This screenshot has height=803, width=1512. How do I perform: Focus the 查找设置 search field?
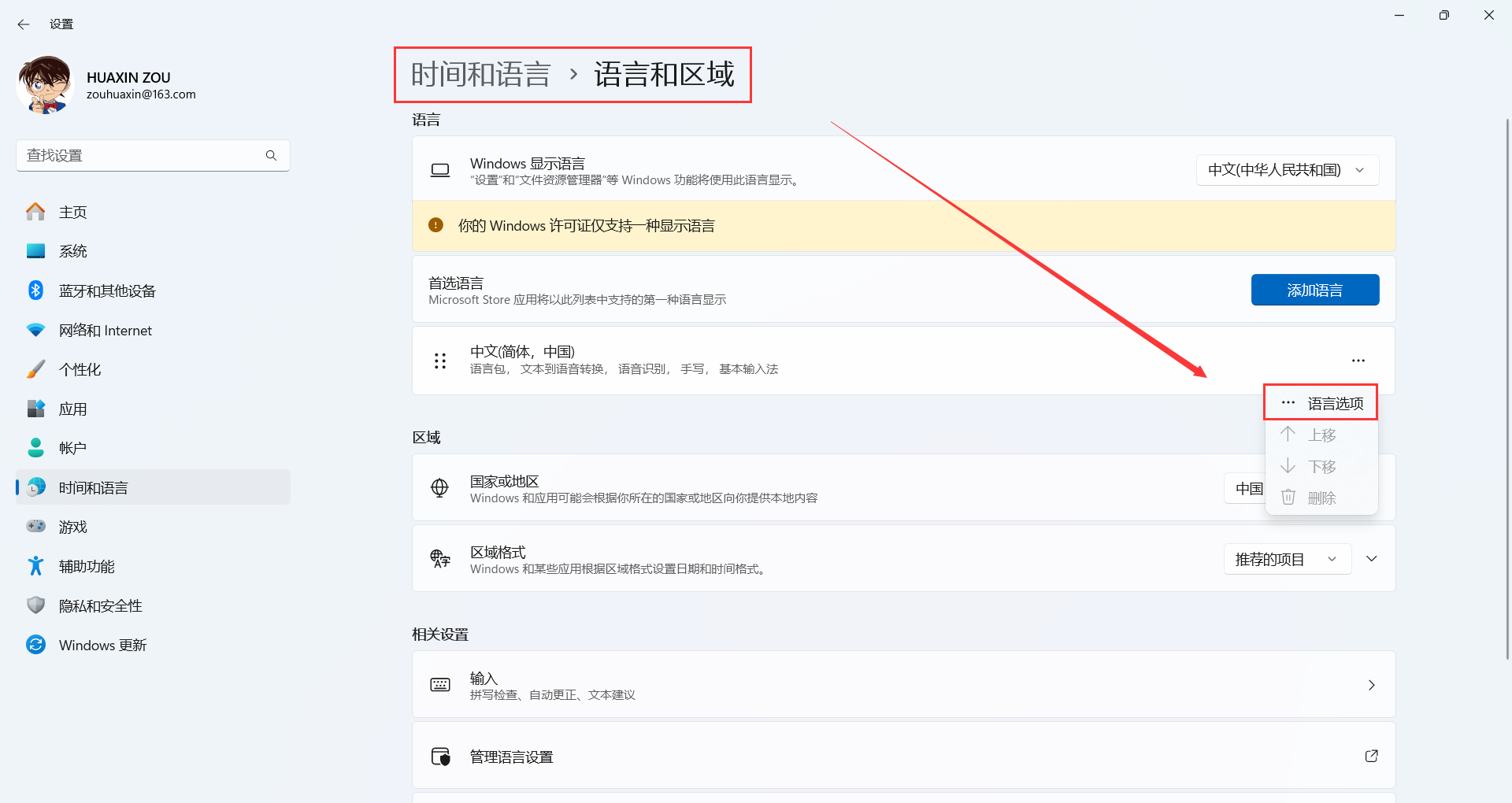click(153, 156)
